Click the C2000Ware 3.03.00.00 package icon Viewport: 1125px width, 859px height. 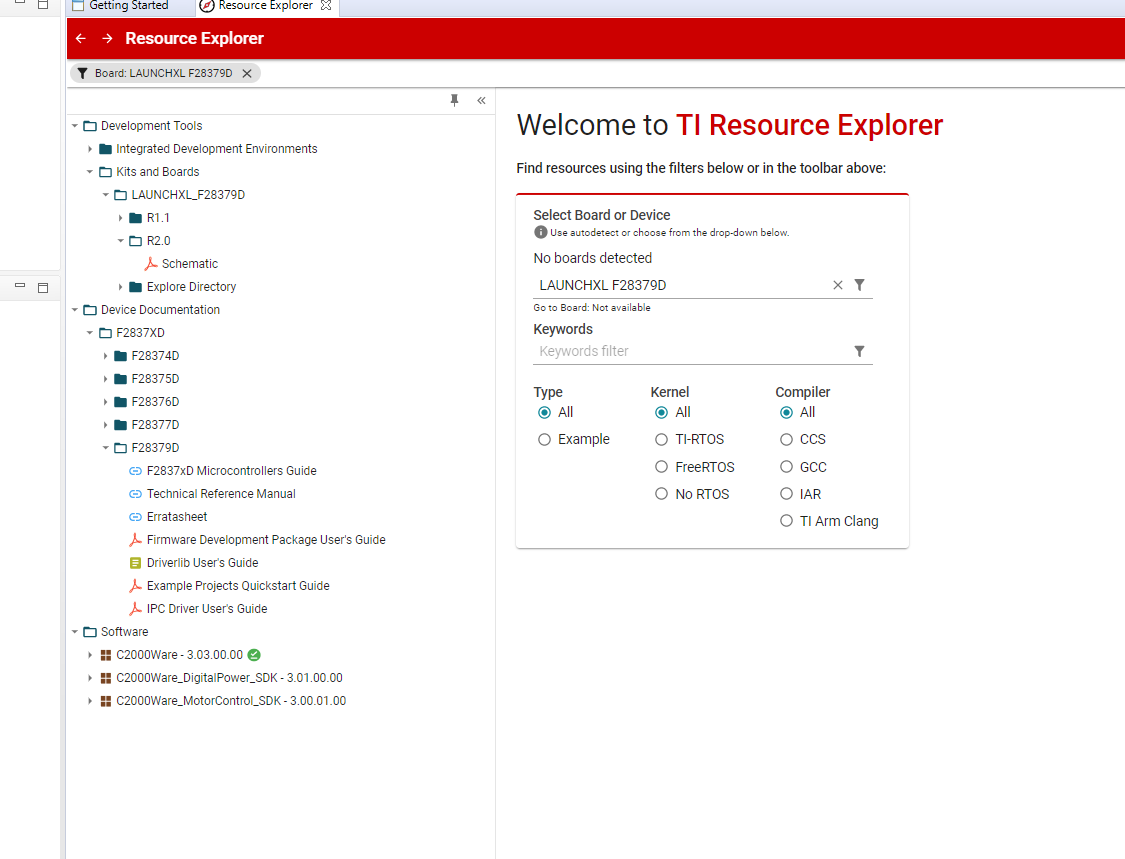click(105, 654)
